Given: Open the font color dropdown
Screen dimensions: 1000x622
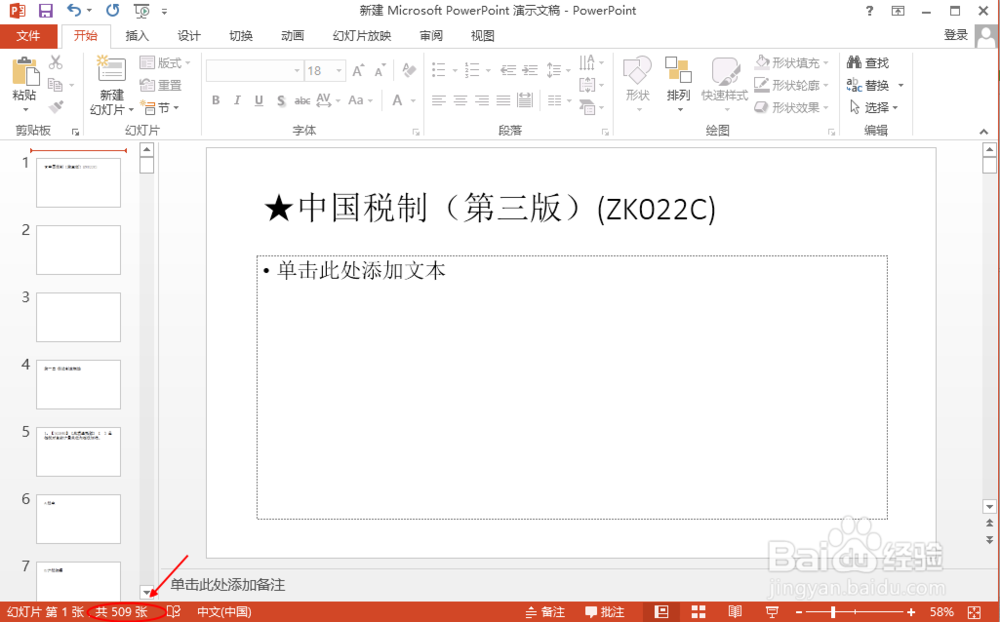Looking at the screenshot, I should click(413, 100).
